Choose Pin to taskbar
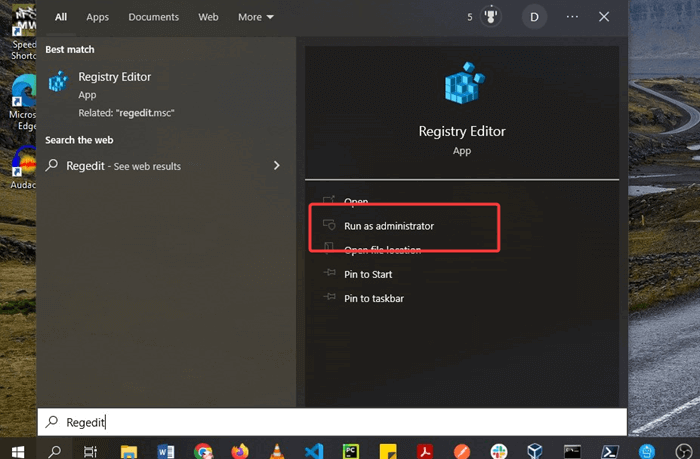Viewport: 700px width, 459px height. pos(374,298)
